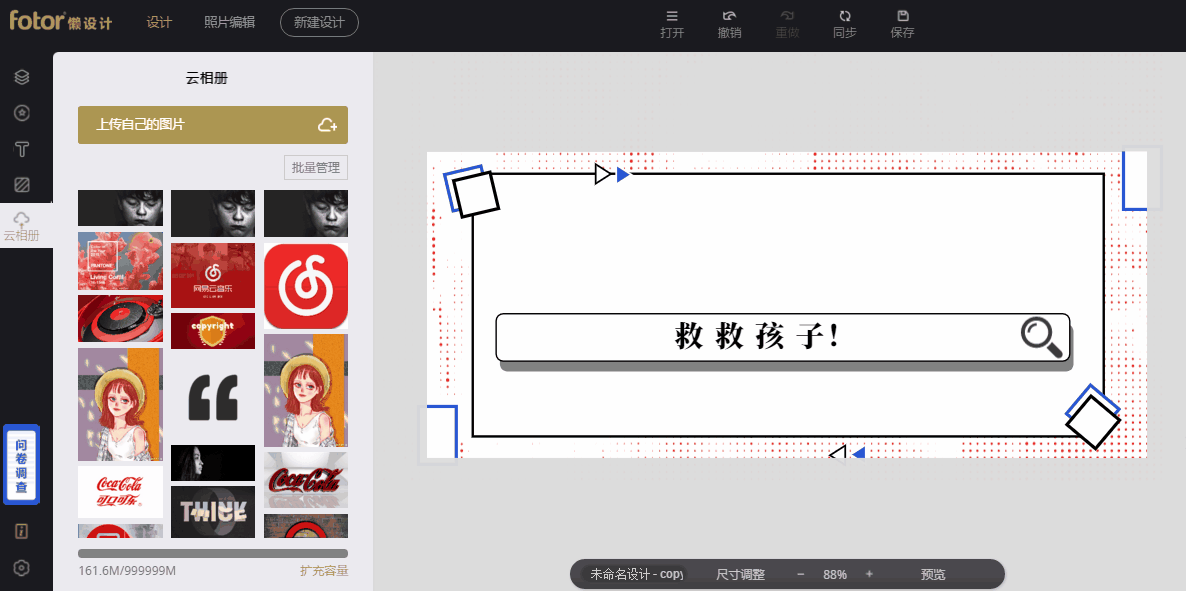Click the design name field in bottom bar
The width and height of the screenshot is (1186, 591).
(x=637, y=574)
